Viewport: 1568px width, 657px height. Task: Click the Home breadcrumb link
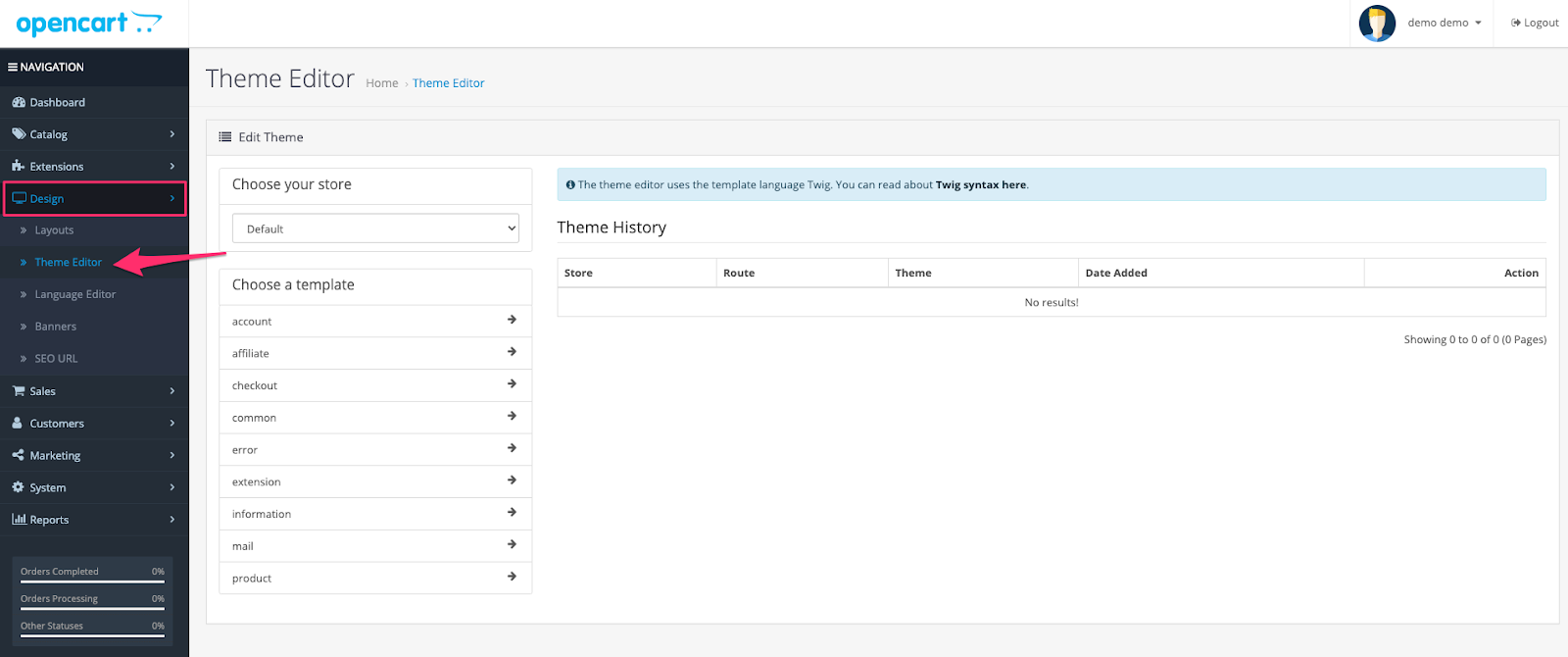click(x=381, y=83)
